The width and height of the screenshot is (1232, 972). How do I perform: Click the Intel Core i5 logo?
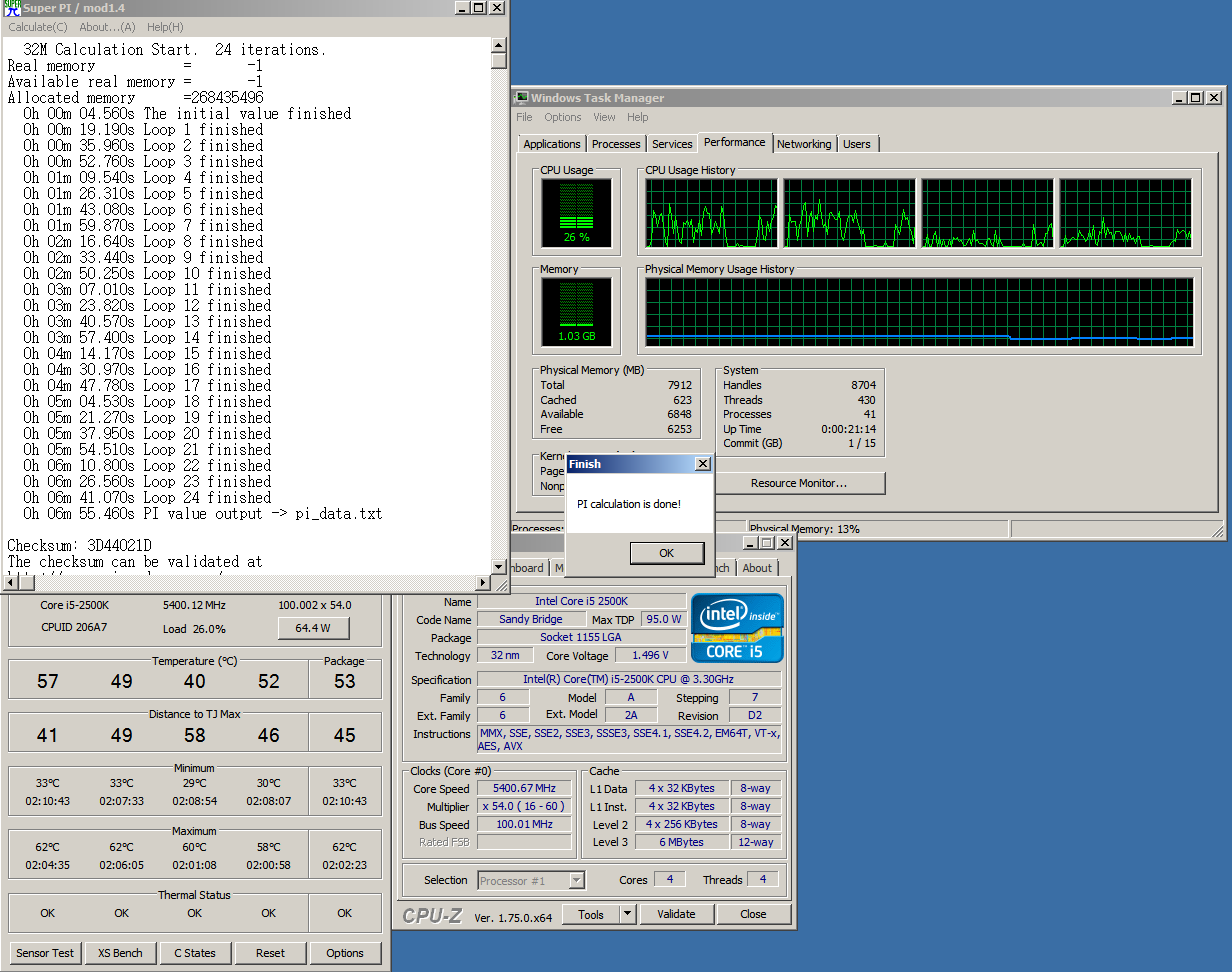736,628
